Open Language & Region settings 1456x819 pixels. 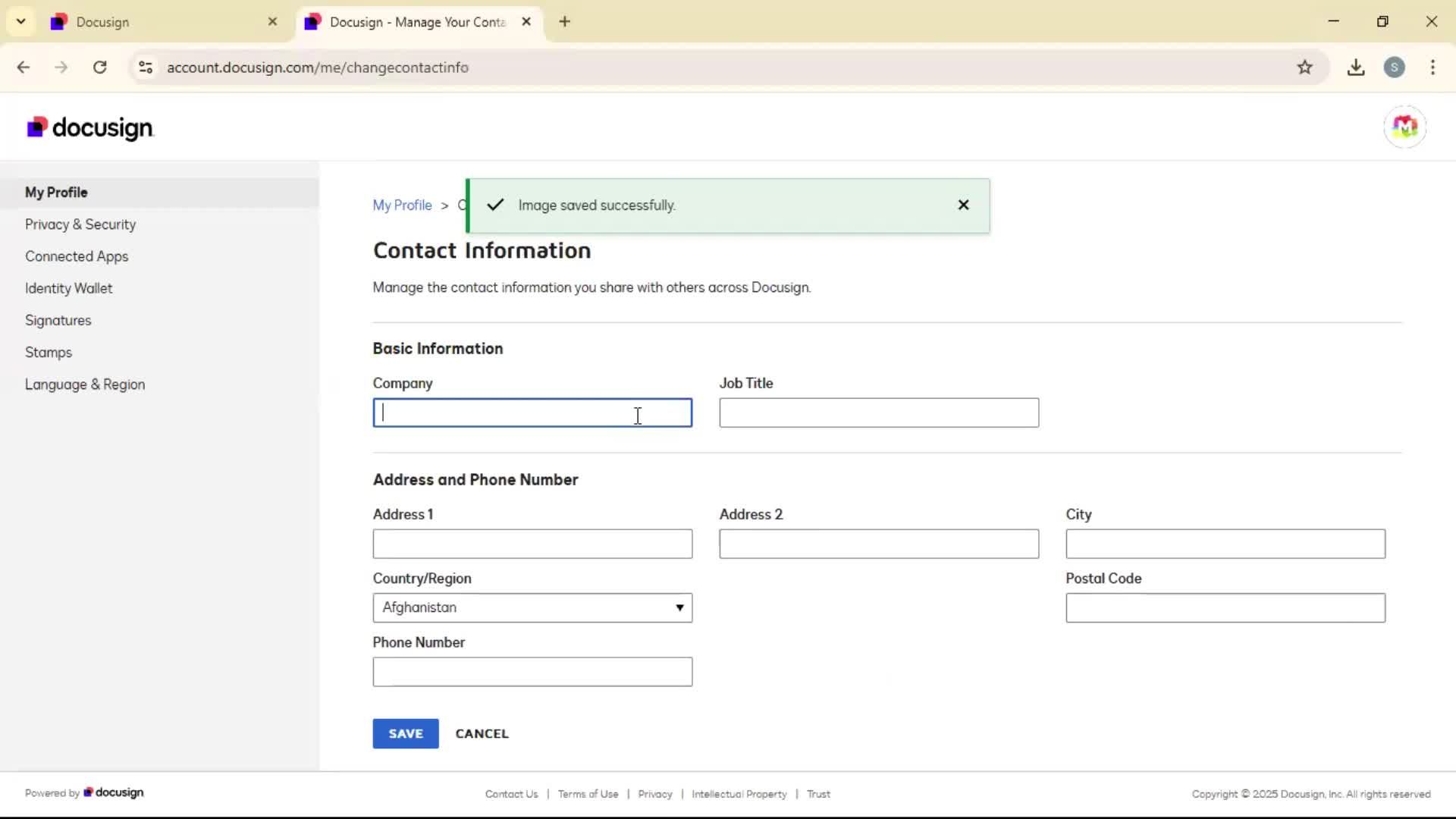tap(85, 384)
